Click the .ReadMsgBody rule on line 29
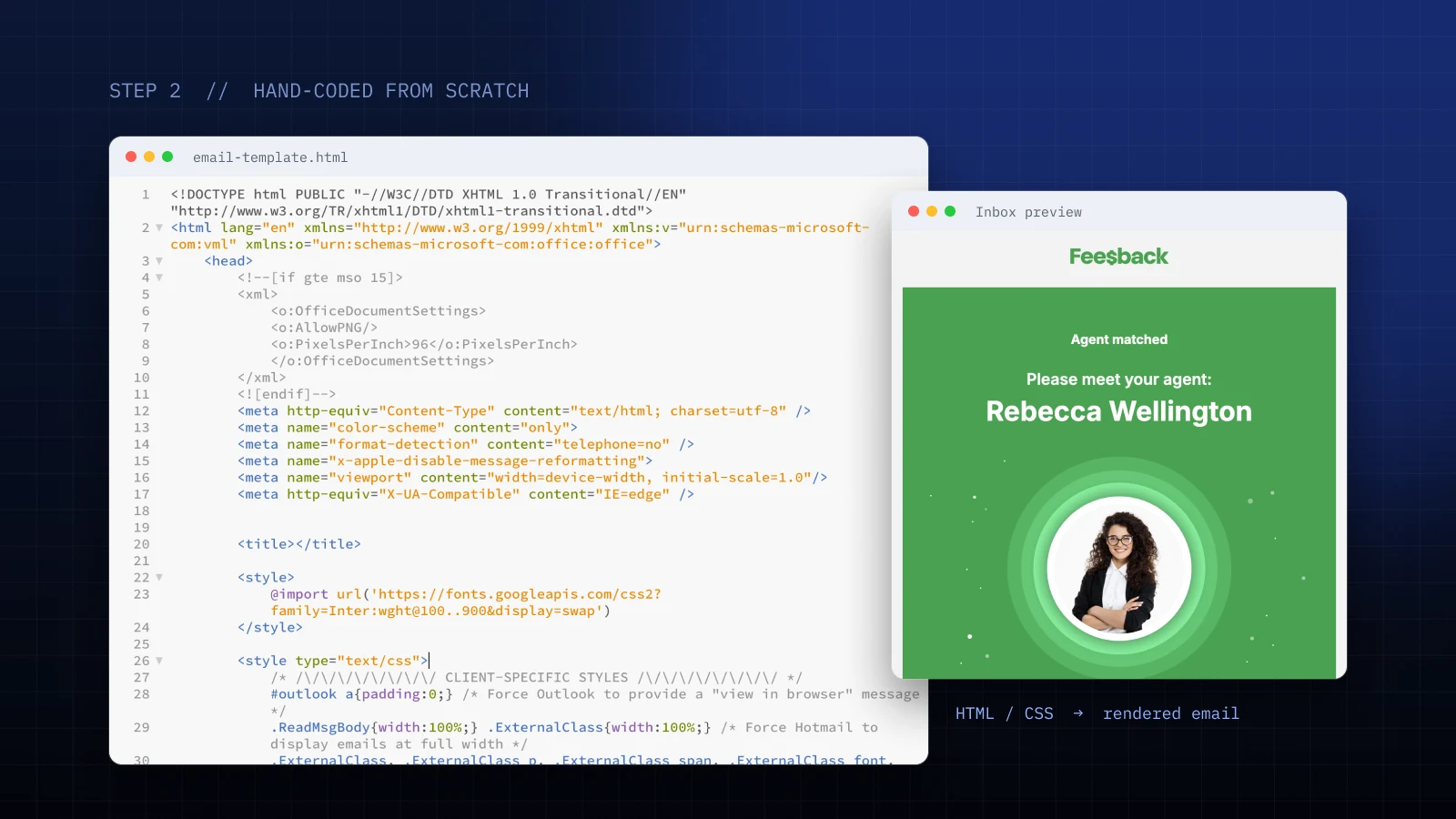Viewport: 1456px width, 819px height. (x=374, y=728)
